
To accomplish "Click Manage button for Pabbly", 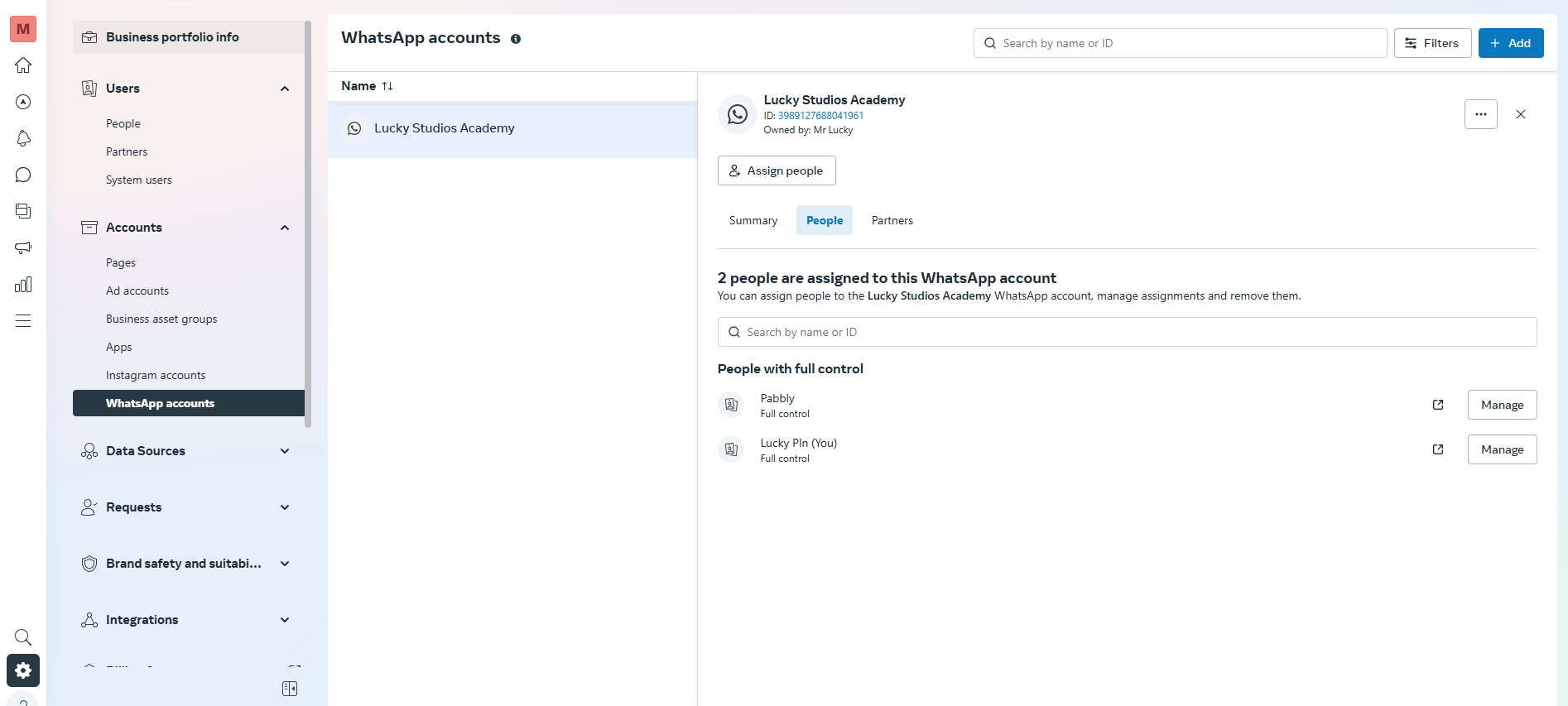I will point(1502,405).
